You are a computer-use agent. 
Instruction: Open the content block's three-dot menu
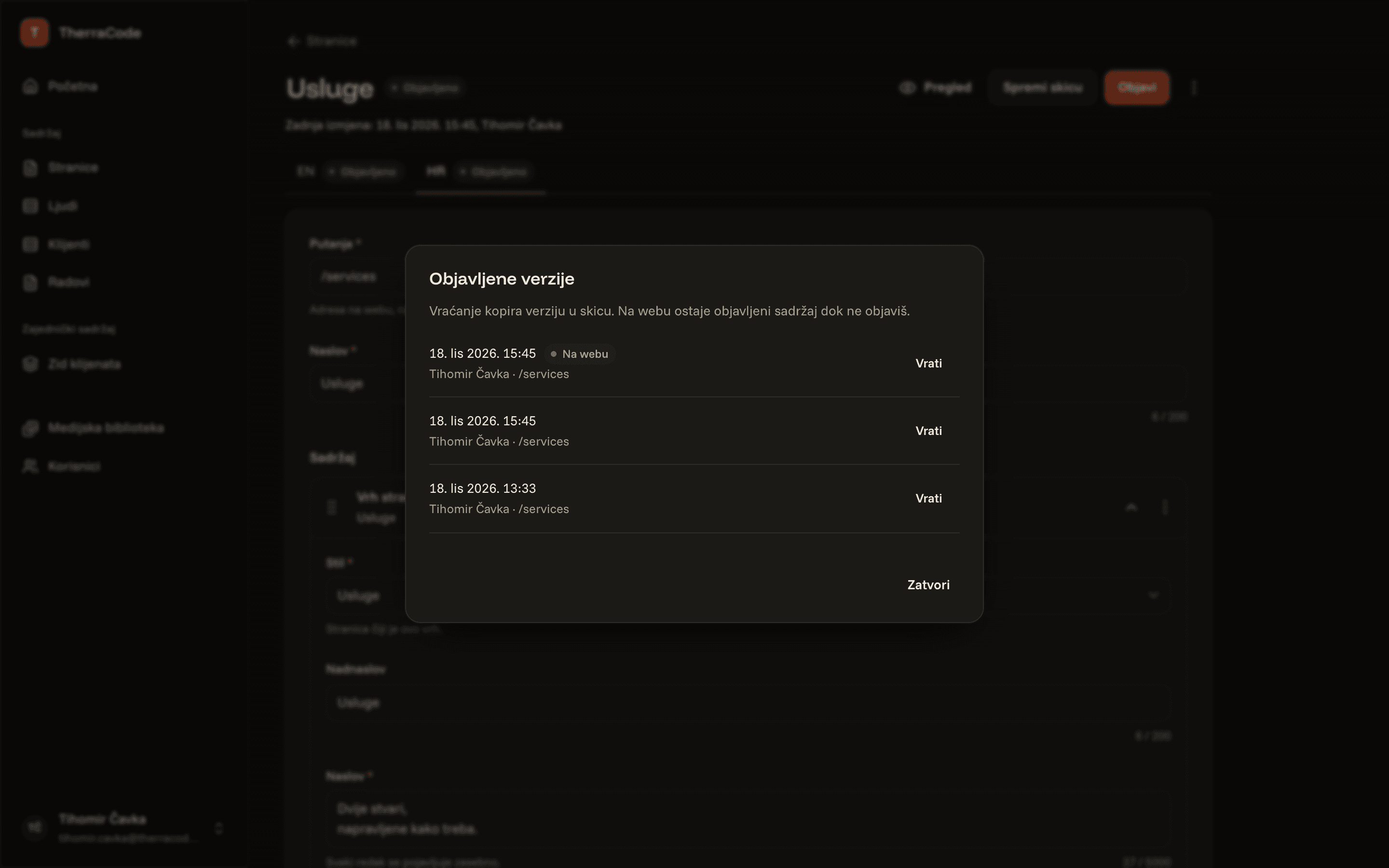coord(1165,507)
